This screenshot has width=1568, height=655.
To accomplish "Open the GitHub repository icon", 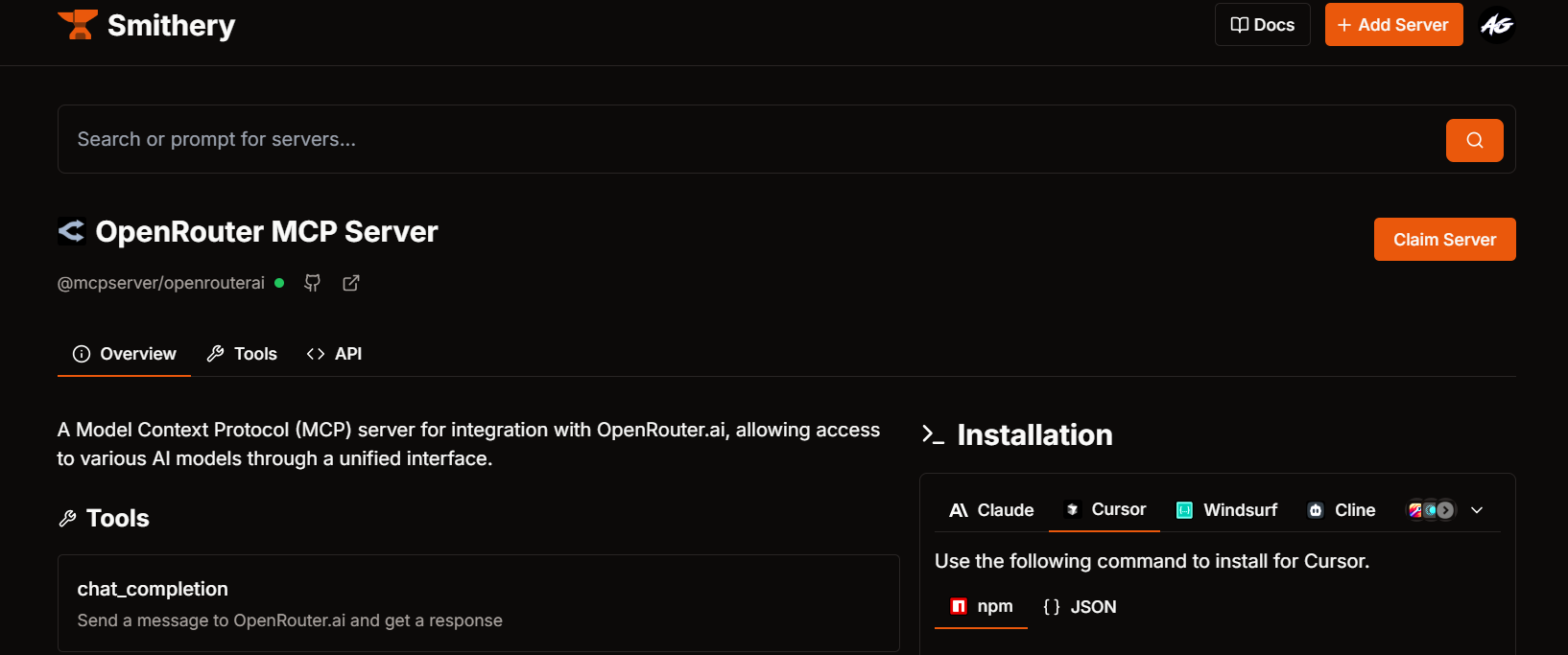I will click(x=313, y=283).
